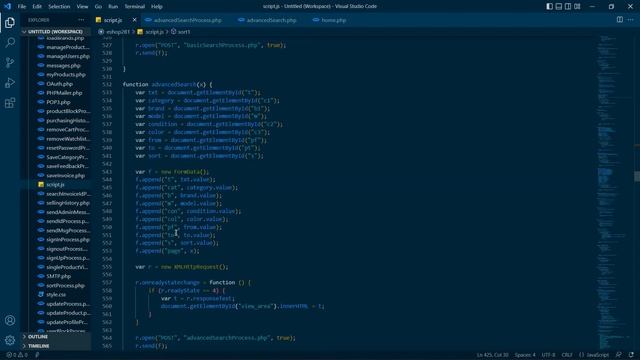
Task: Open style.css in the explorer
Action: click(56, 295)
